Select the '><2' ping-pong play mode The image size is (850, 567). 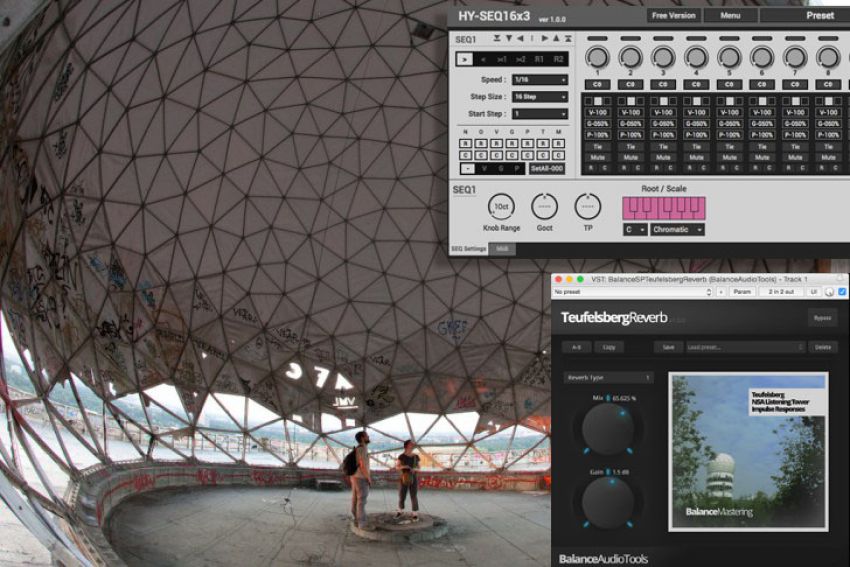[x=520, y=59]
